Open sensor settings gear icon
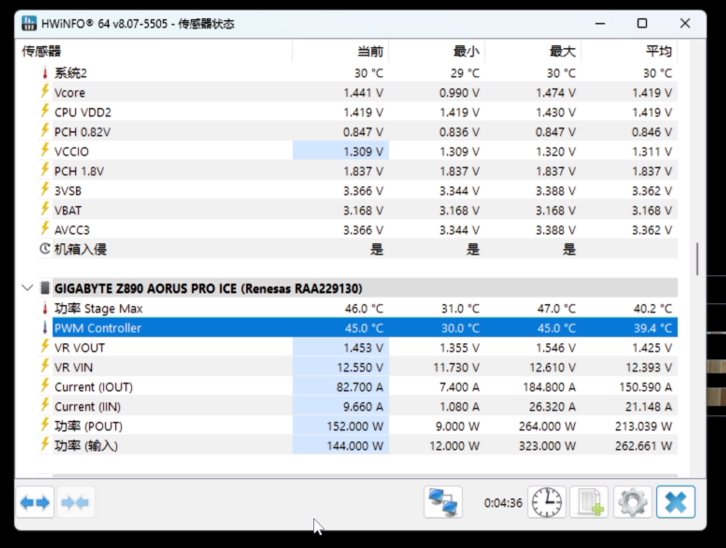 pyautogui.click(x=632, y=502)
